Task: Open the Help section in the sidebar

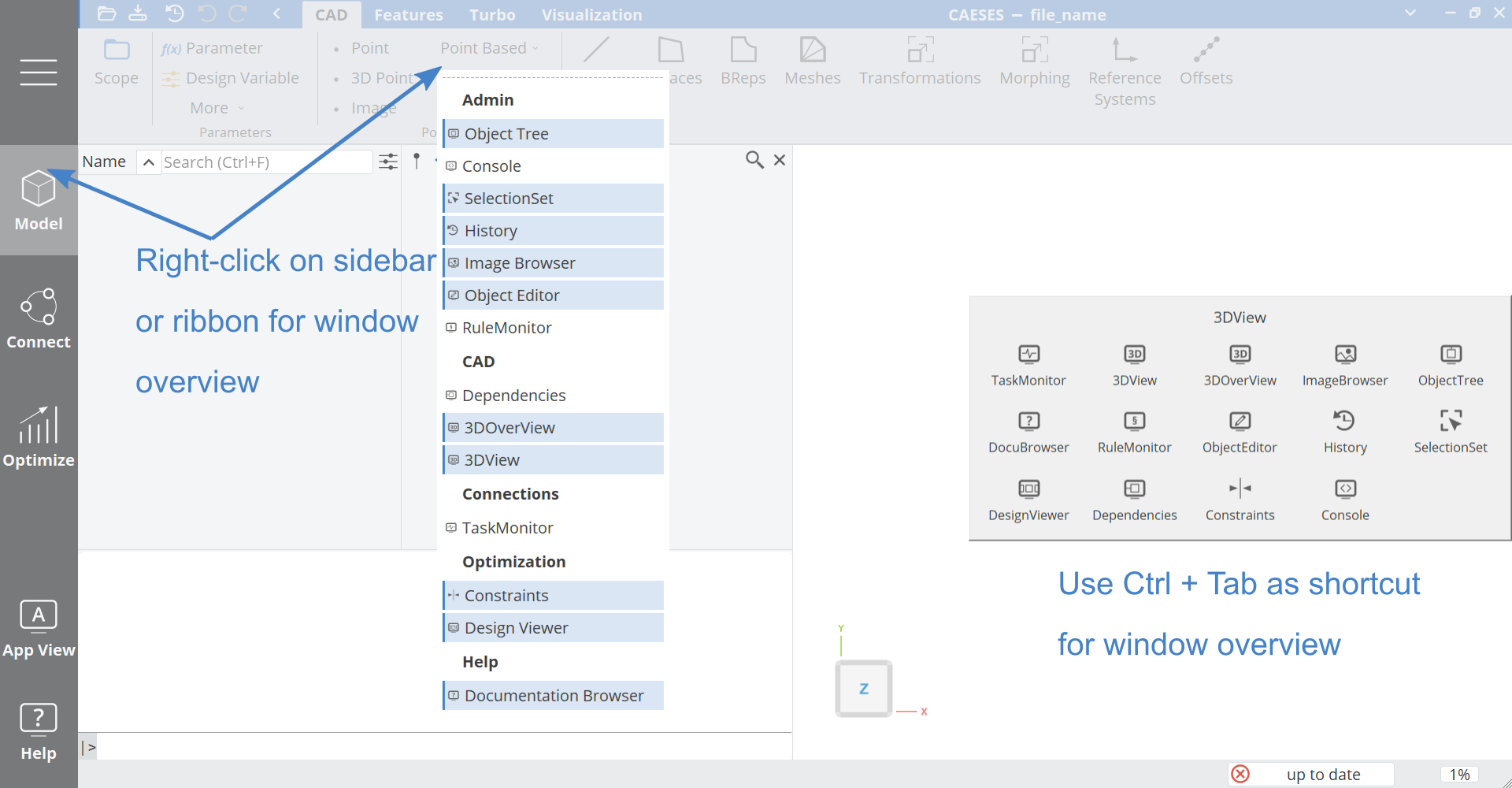Action: pyautogui.click(x=39, y=731)
